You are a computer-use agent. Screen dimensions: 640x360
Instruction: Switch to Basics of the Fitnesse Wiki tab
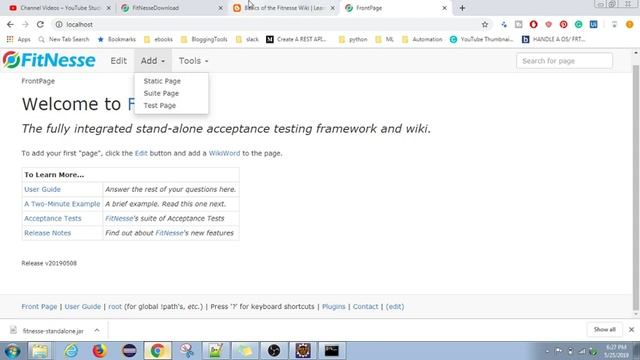pyautogui.click(x=284, y=8)
